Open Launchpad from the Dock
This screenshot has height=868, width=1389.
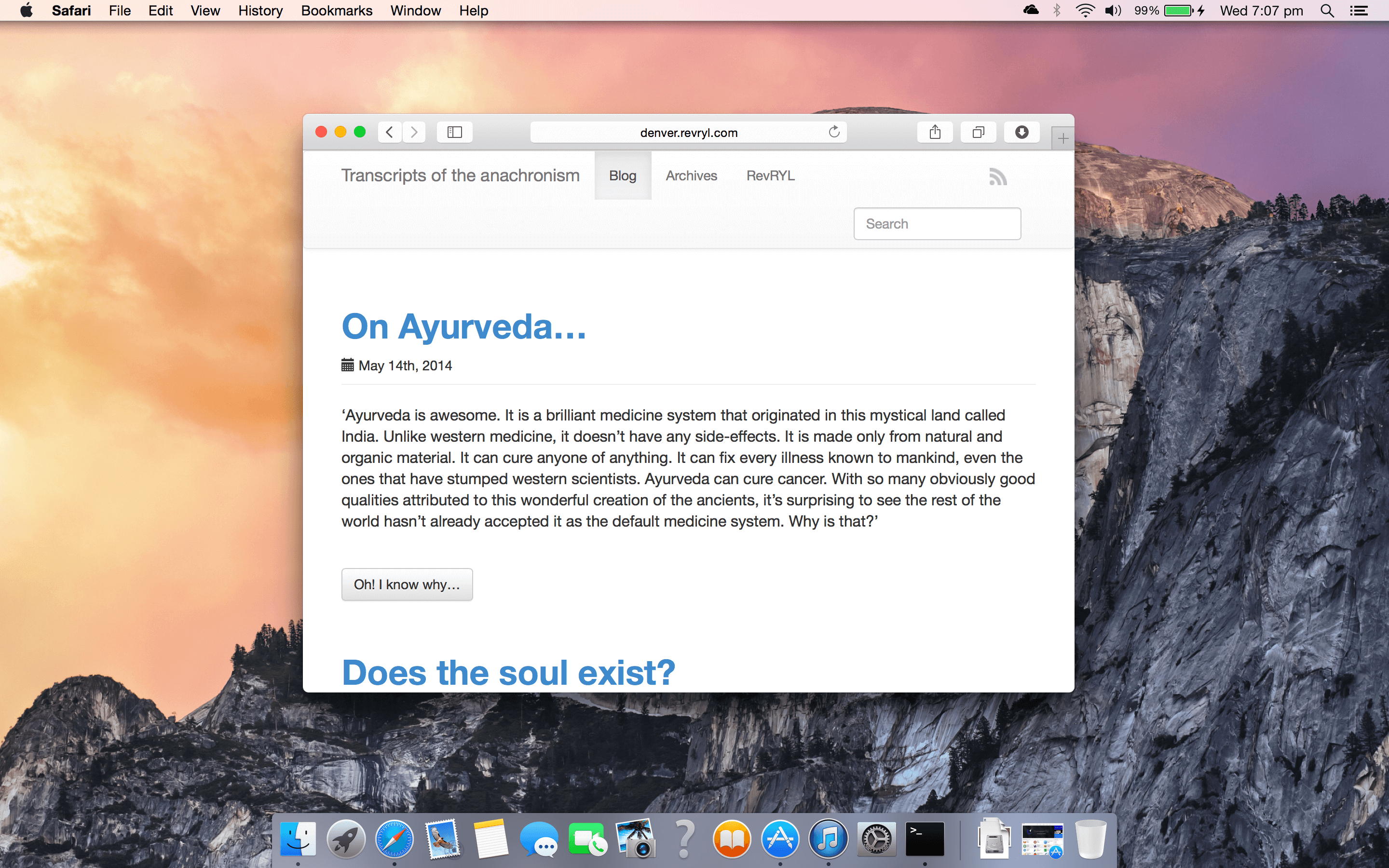pyautogui.click(x=346, y=840)
